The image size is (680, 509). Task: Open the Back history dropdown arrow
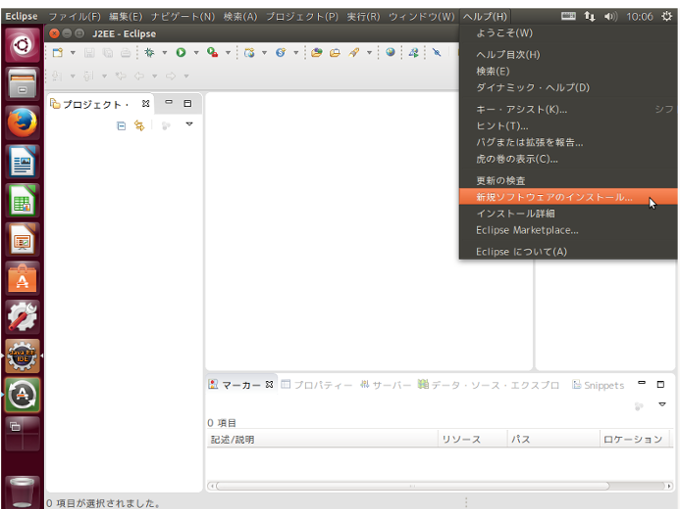pos(154,76)
